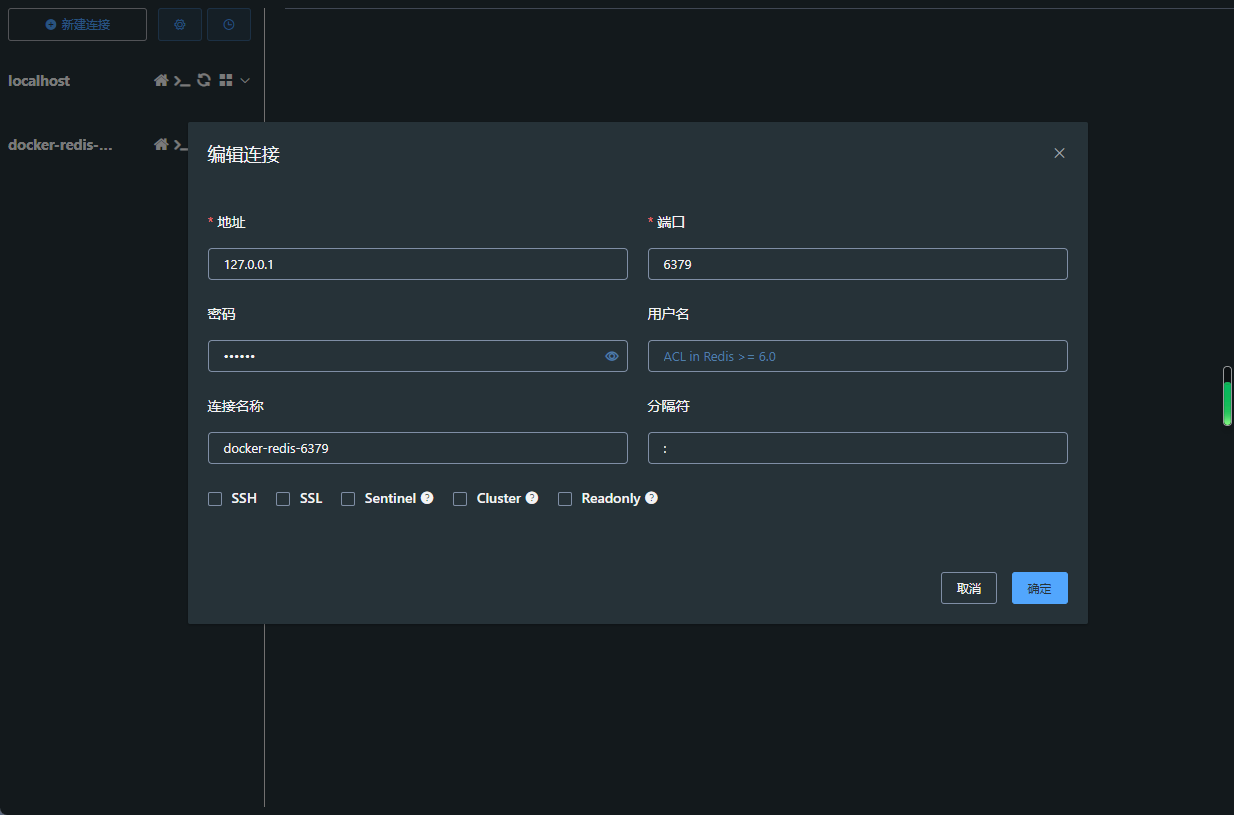Expand the localhost connection chevron

point(245,81)
